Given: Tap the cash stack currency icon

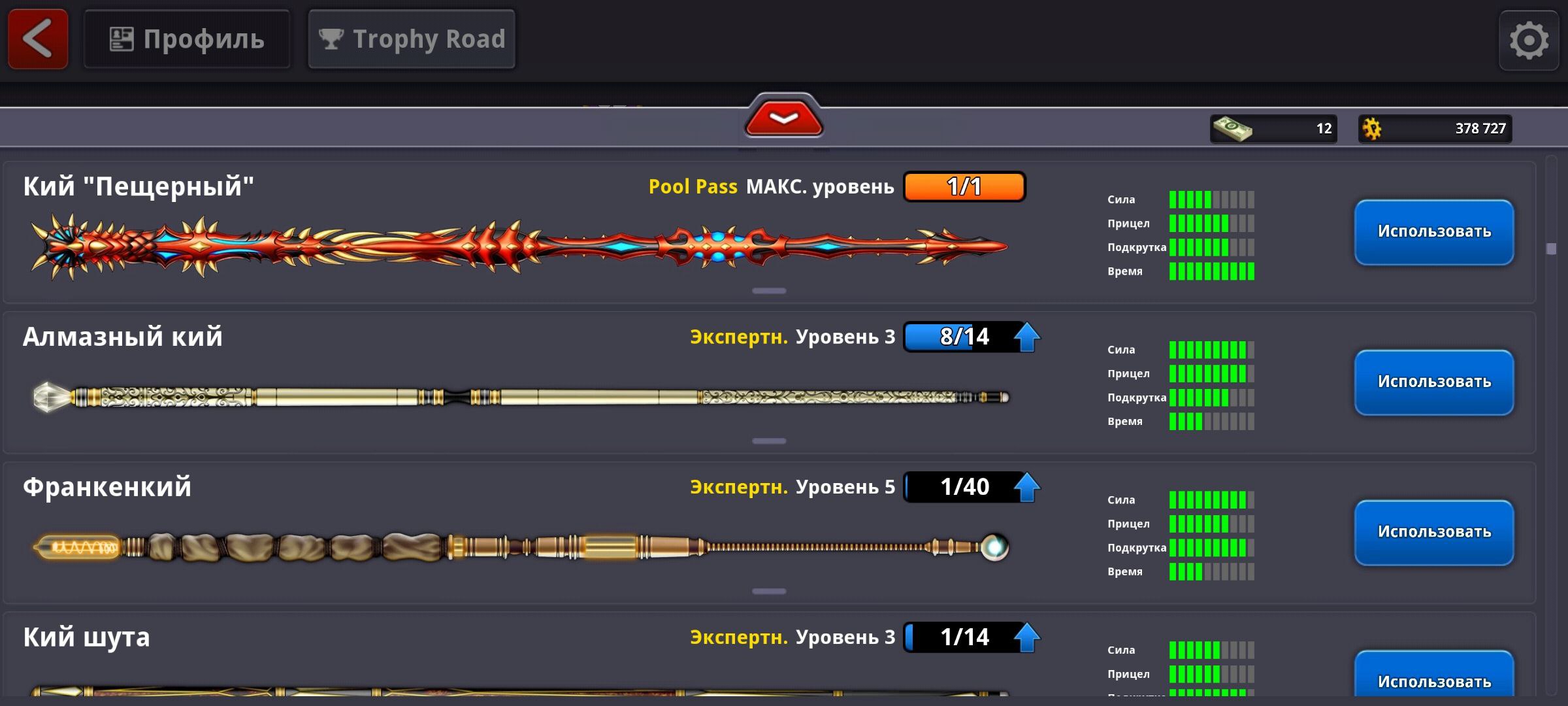Looking at the screenshot, I should (x=1232, y=129).
